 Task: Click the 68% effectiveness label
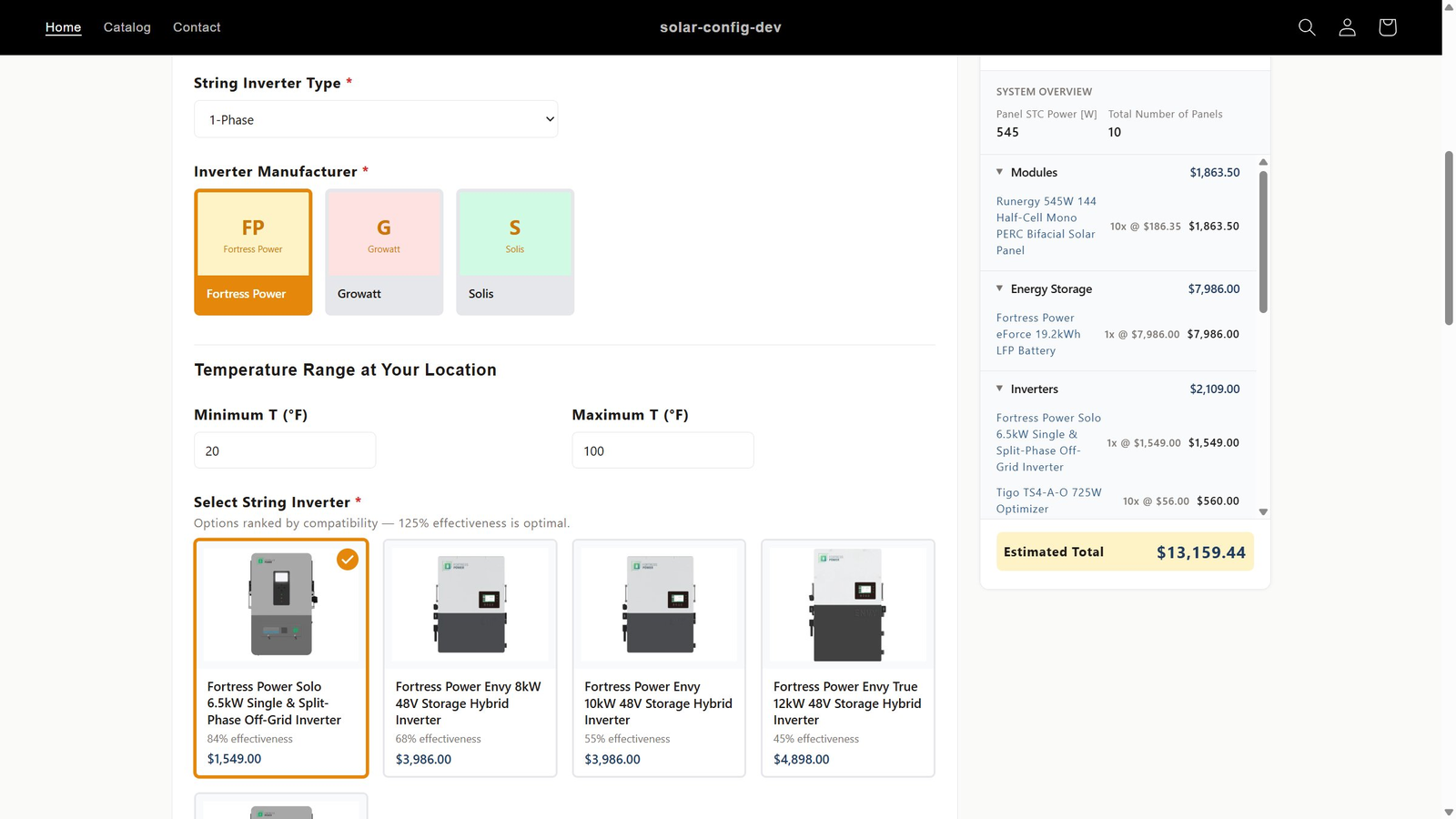click(439, 739)
